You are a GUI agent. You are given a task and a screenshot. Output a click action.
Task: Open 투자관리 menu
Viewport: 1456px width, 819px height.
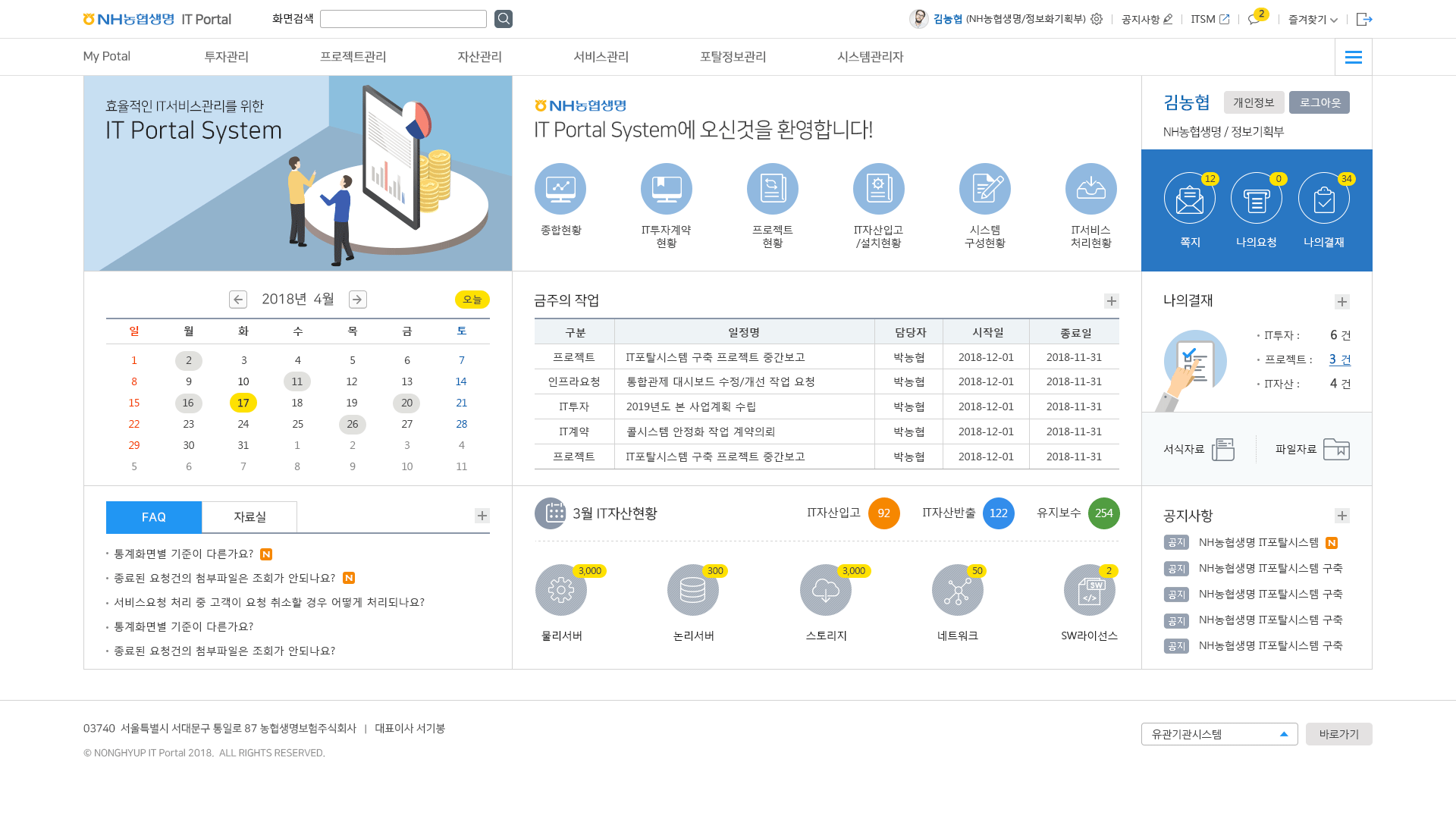pyautogui.click(x=227, y=57)
